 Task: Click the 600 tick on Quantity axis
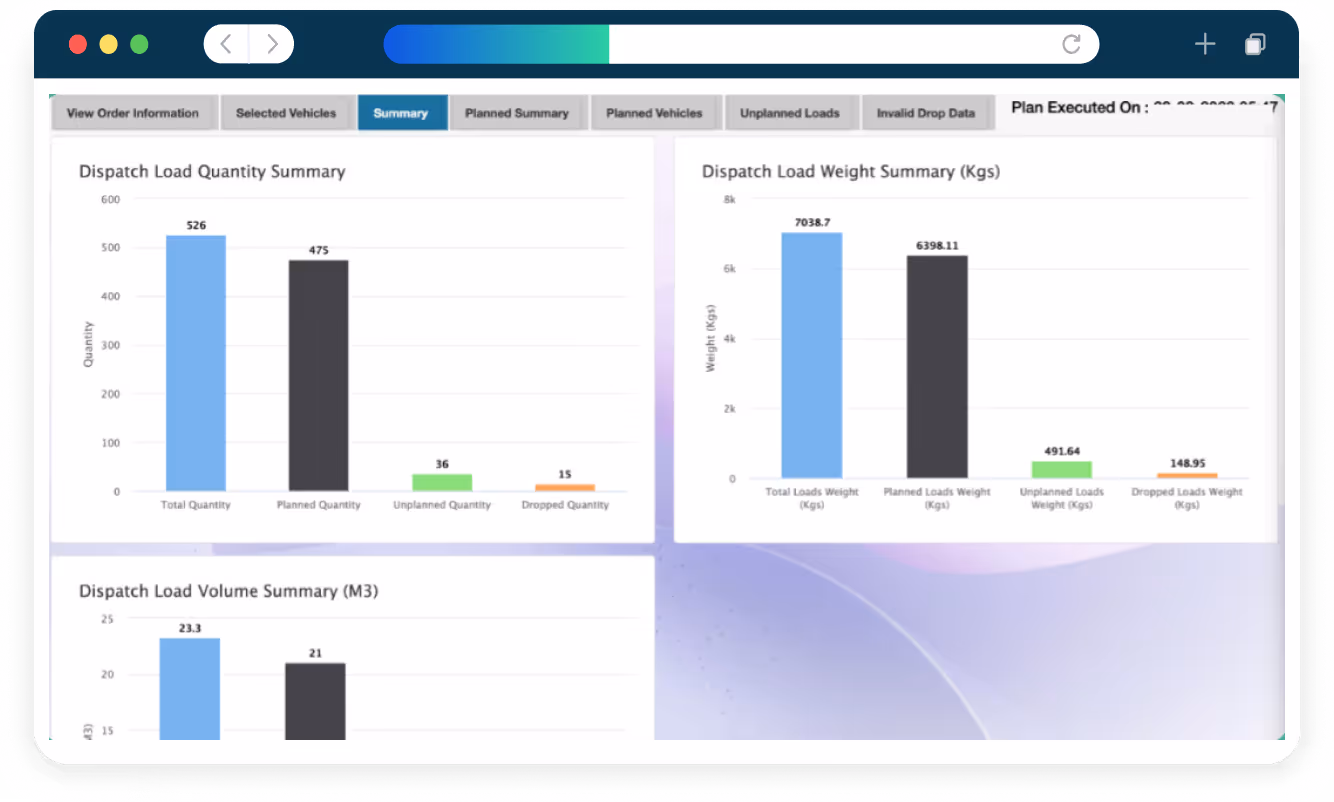110,199
